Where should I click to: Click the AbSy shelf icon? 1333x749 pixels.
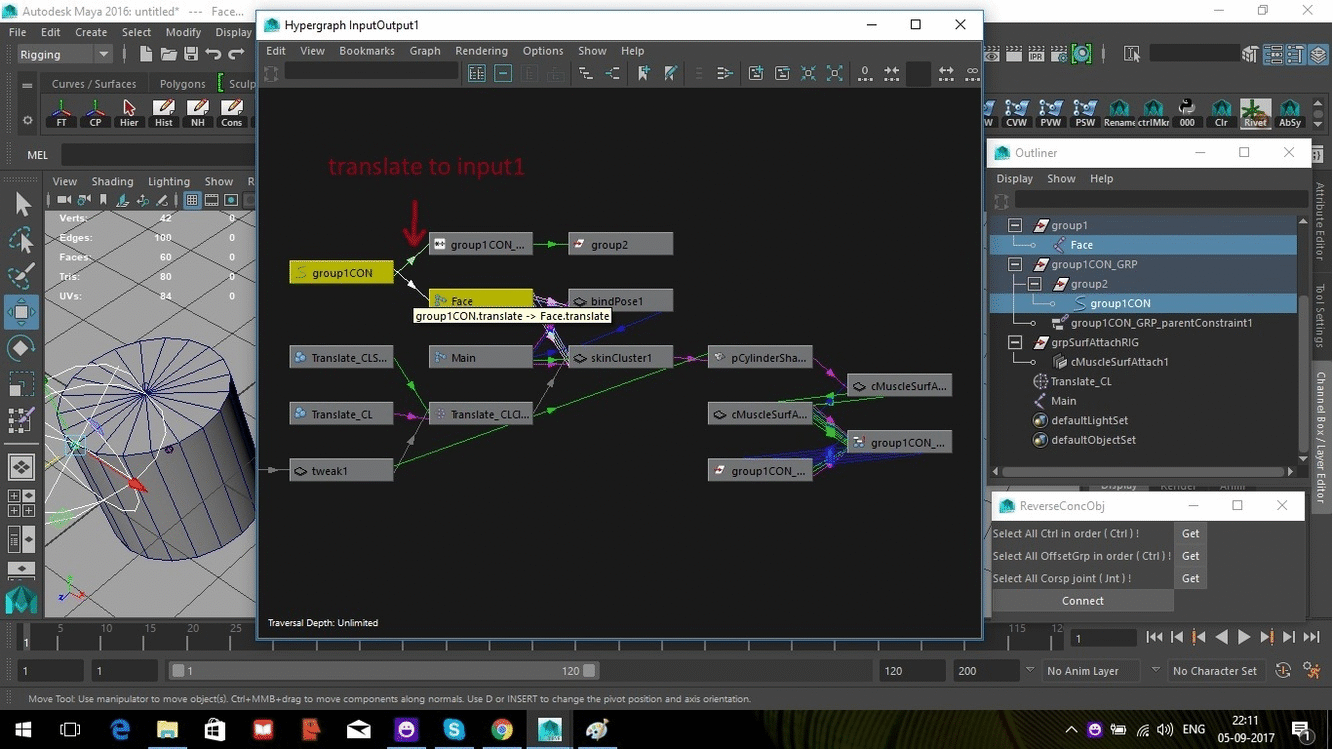point(1290,113)
